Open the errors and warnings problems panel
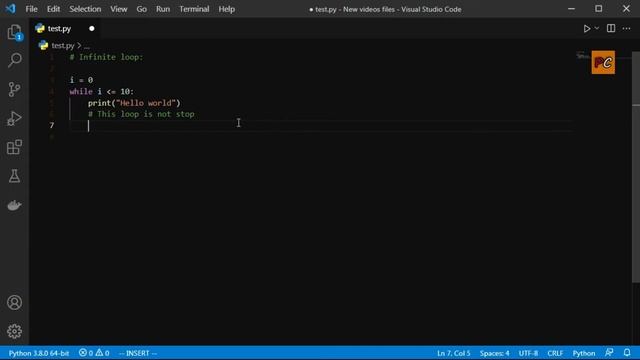640x360 pixels. tap(94, 353)
